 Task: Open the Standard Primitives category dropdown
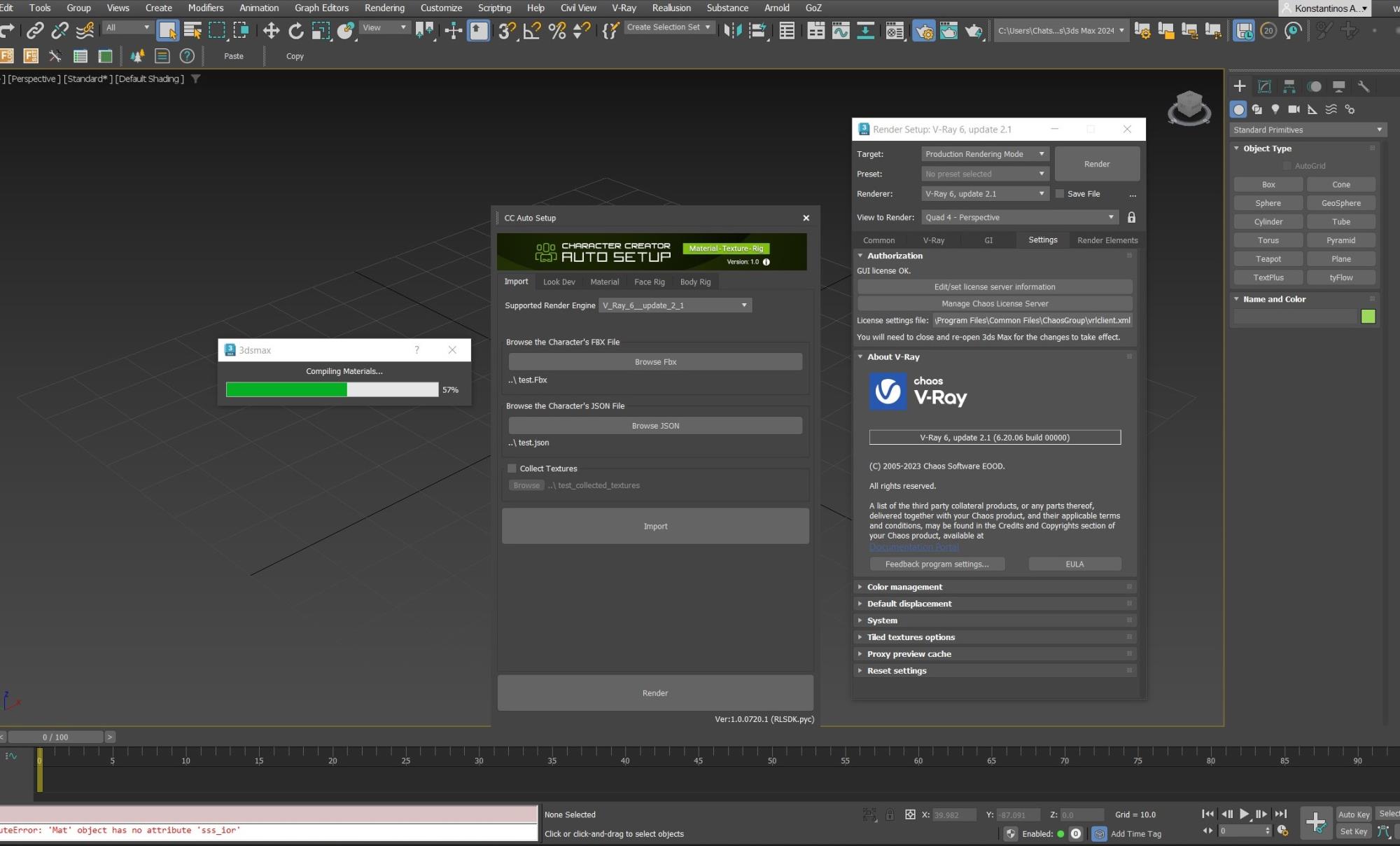pos(1308,130)
